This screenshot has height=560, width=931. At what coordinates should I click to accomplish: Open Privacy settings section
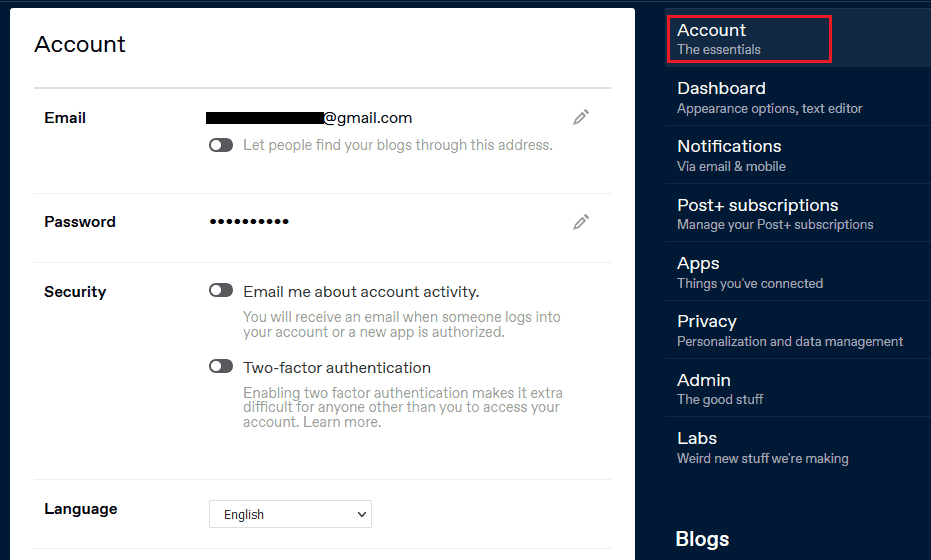[797, 330]
